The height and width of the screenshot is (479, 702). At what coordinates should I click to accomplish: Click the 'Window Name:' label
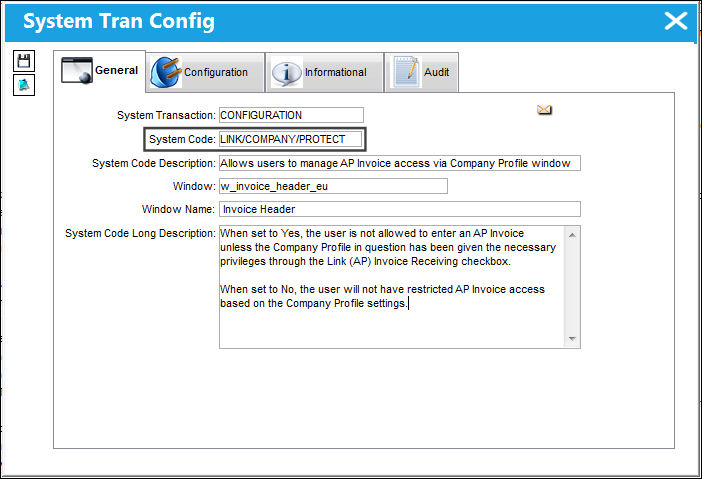(178, 209)
